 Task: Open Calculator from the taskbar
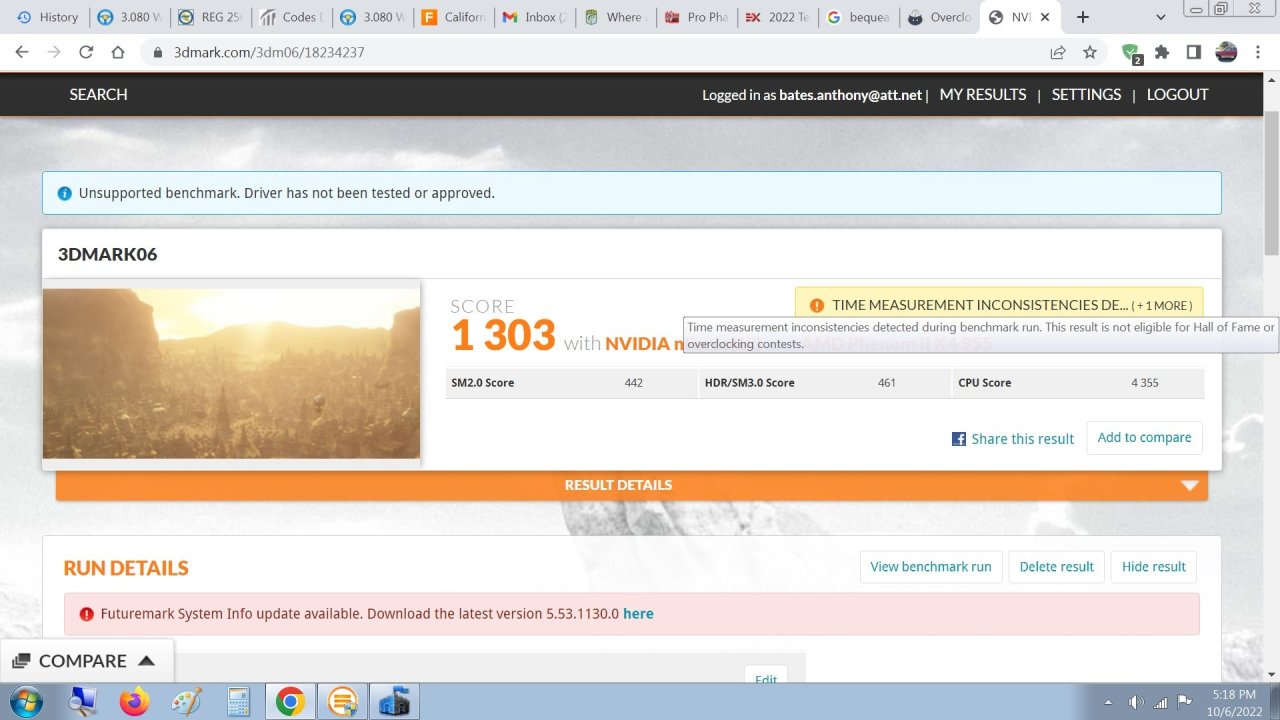[x=238, y=701]
